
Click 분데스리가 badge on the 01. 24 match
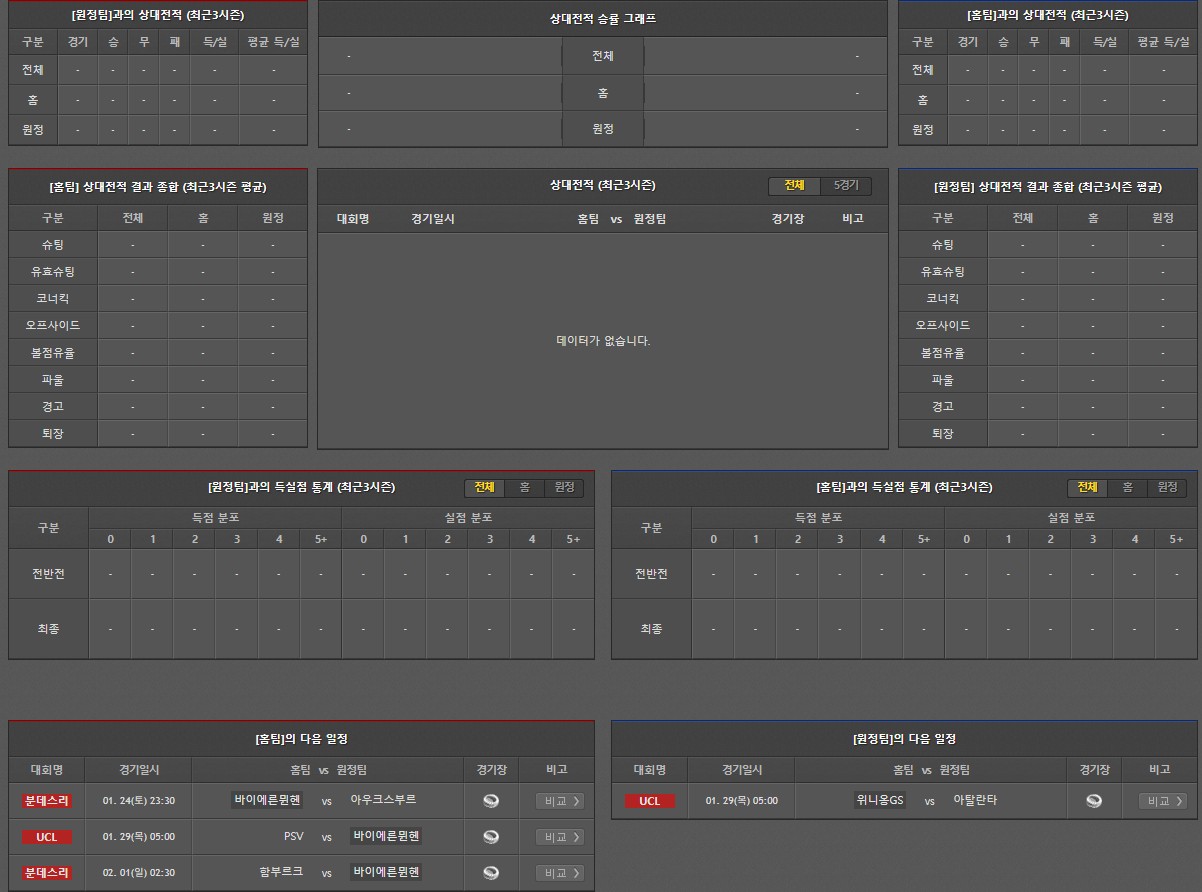[47, 801]
